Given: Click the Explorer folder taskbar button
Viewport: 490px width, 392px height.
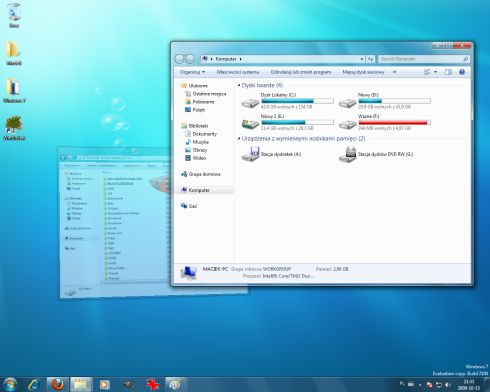Looking at the screenshot, I should pos(80,385).
